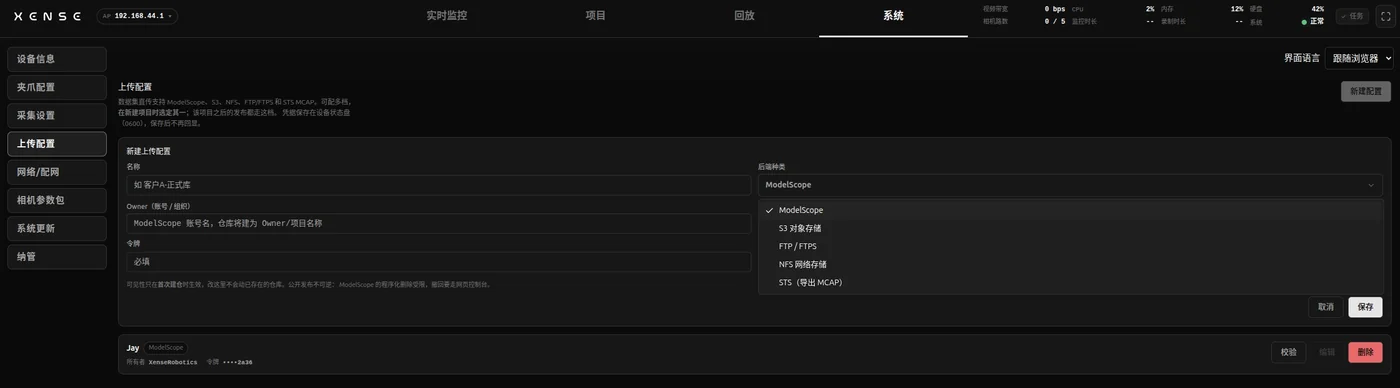
Task: Click the XENSE logo
Action: 47,16
